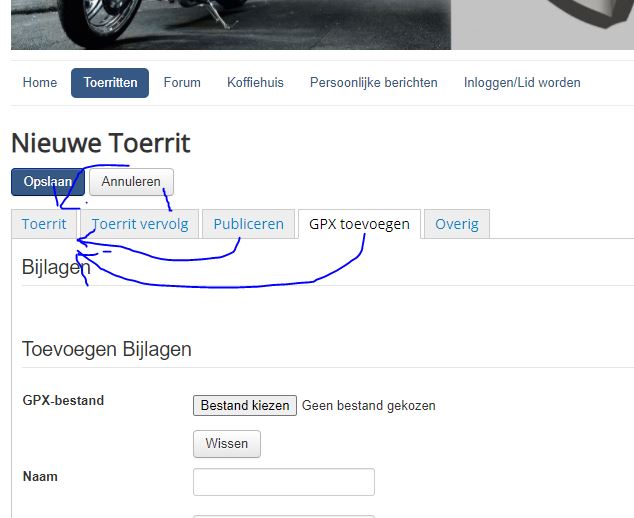
Task: Click the Bijlagen heading
Action: coord(56,267)
